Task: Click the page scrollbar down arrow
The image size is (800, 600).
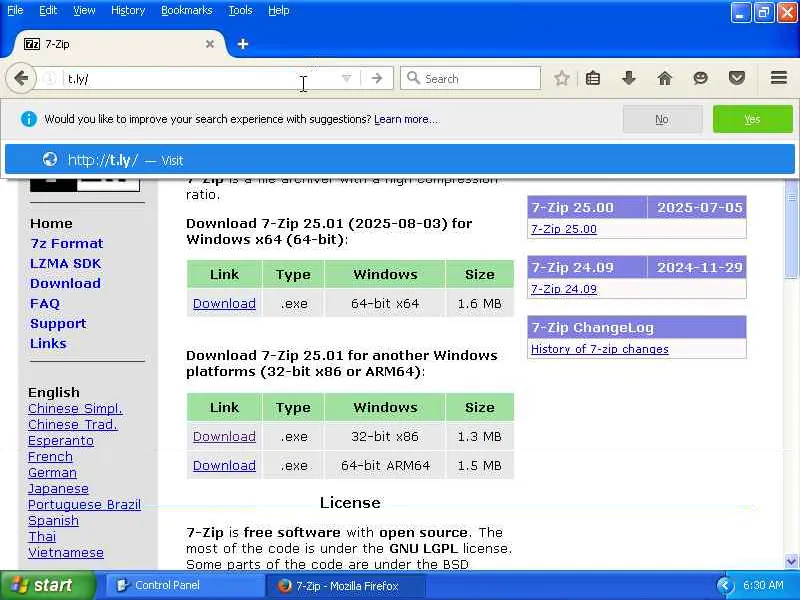Action: [791, 561]
